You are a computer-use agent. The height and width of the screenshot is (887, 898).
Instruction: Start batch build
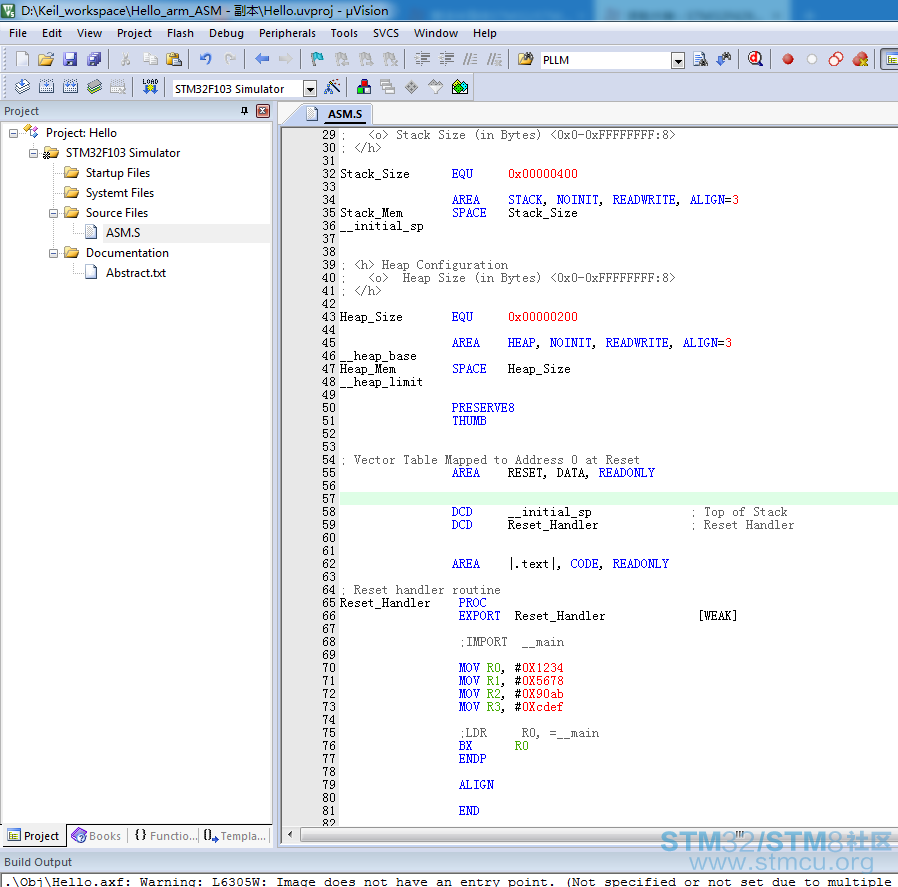(94, 88)
